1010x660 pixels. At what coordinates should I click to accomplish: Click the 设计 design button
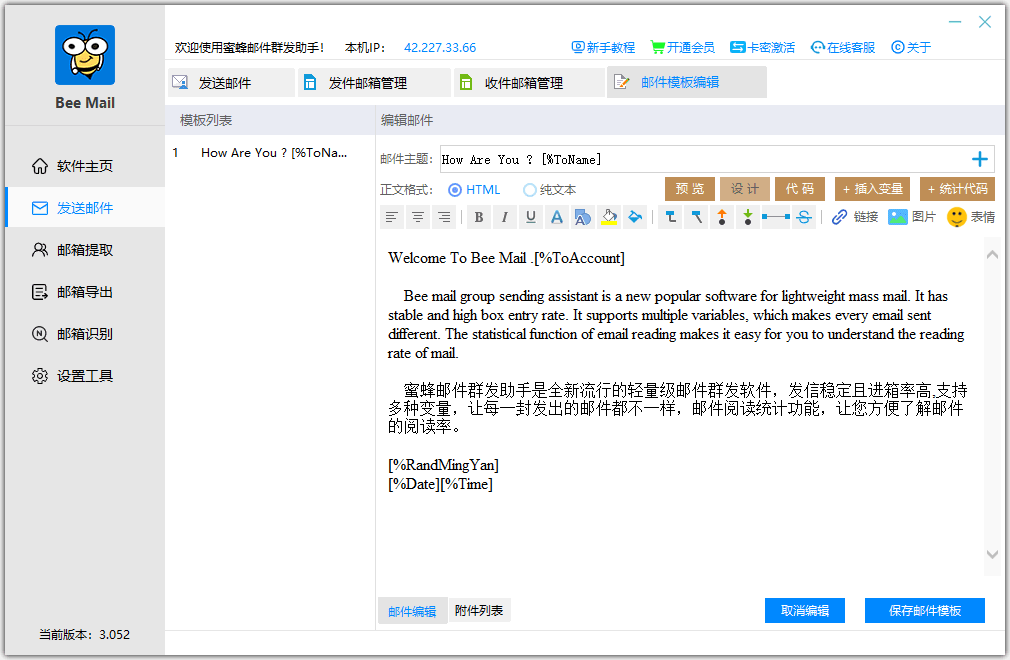[x=745, y=189]
